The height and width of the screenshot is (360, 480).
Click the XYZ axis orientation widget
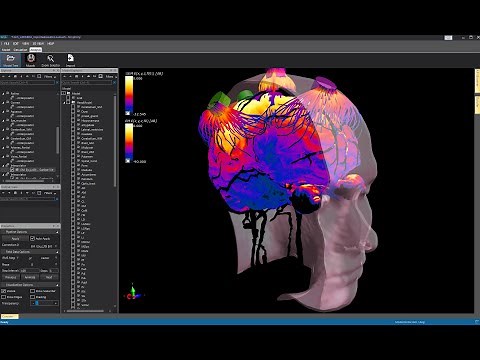coord(133,292)
